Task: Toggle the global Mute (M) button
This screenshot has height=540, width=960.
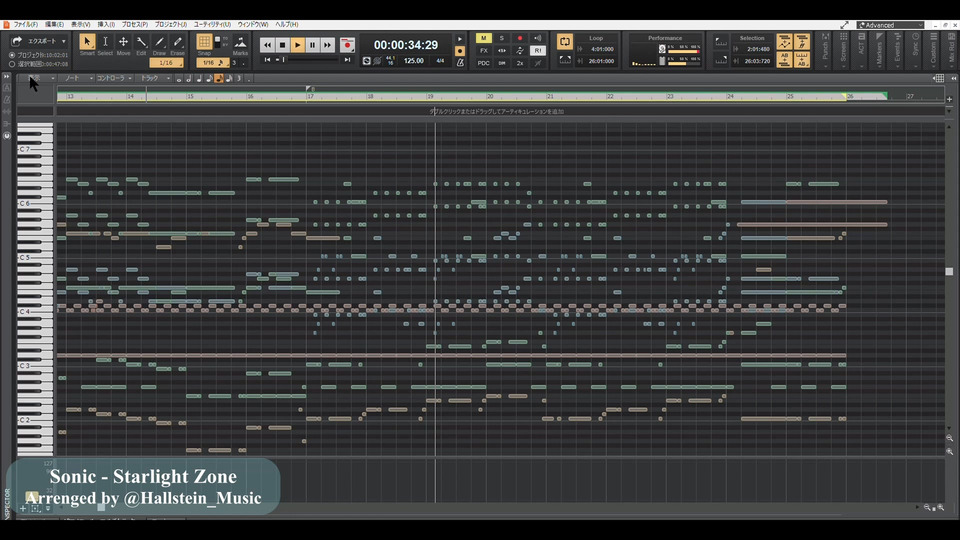Action: coord(484,38)
